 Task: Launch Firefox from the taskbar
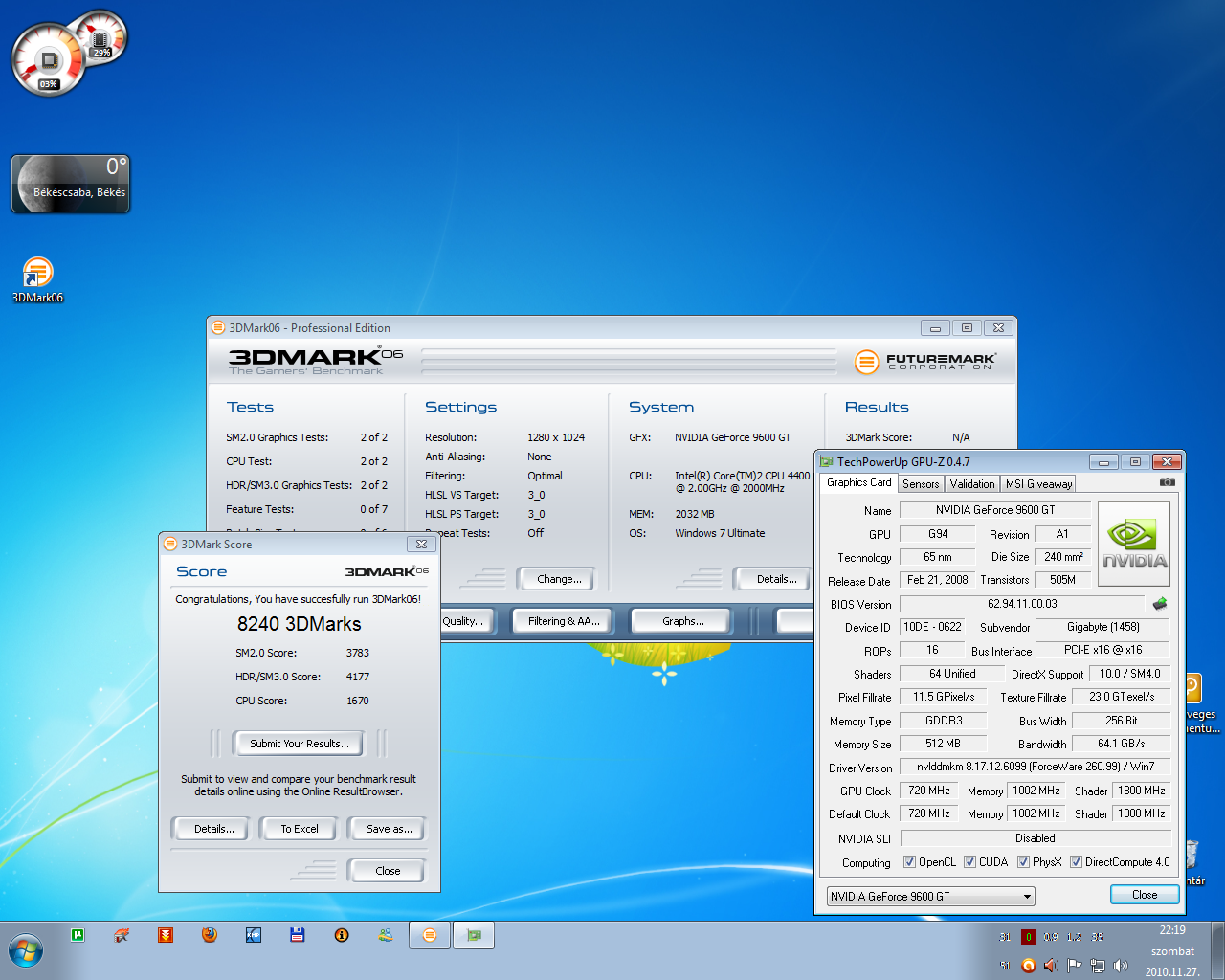pyautogui.click(x=210, y=935)
